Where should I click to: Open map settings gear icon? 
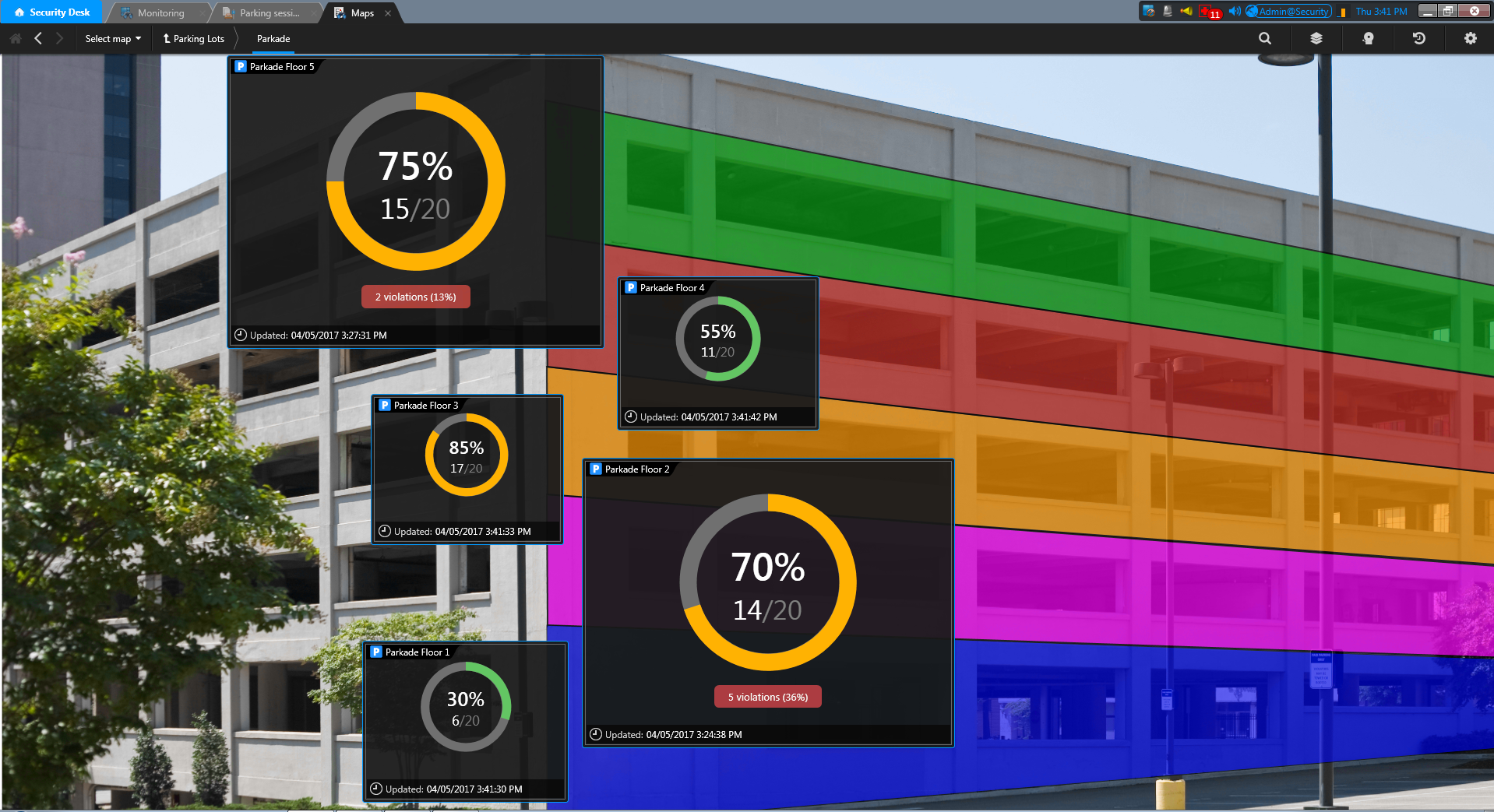click(1470, 38)
